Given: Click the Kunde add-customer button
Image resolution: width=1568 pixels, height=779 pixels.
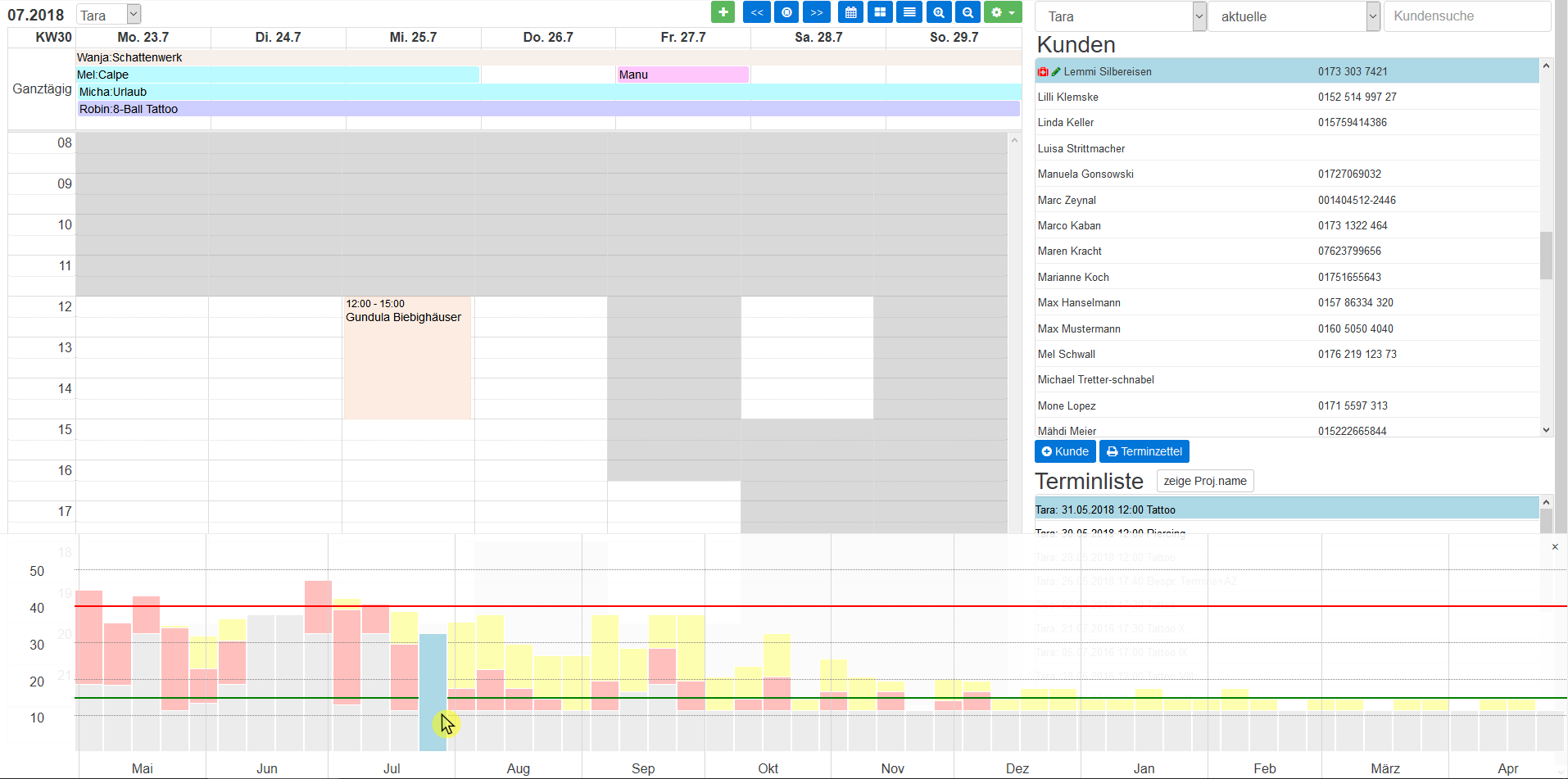Looking at the screenshot, I should [x=1065, y=451].
